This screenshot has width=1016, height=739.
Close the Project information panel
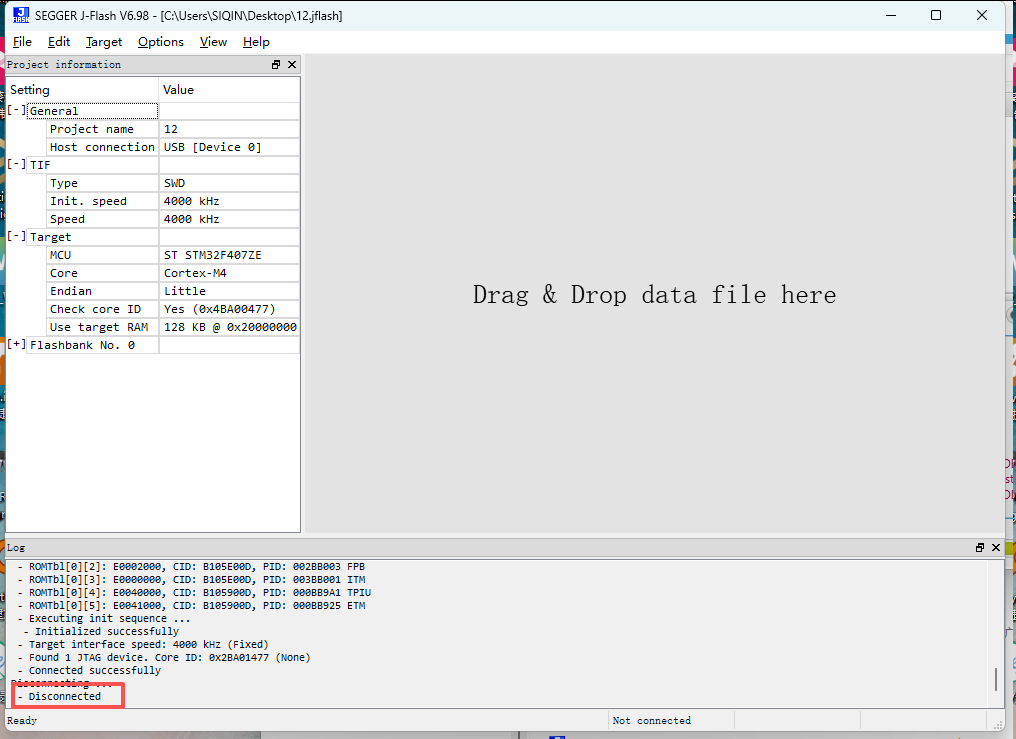tap(292, 64)
